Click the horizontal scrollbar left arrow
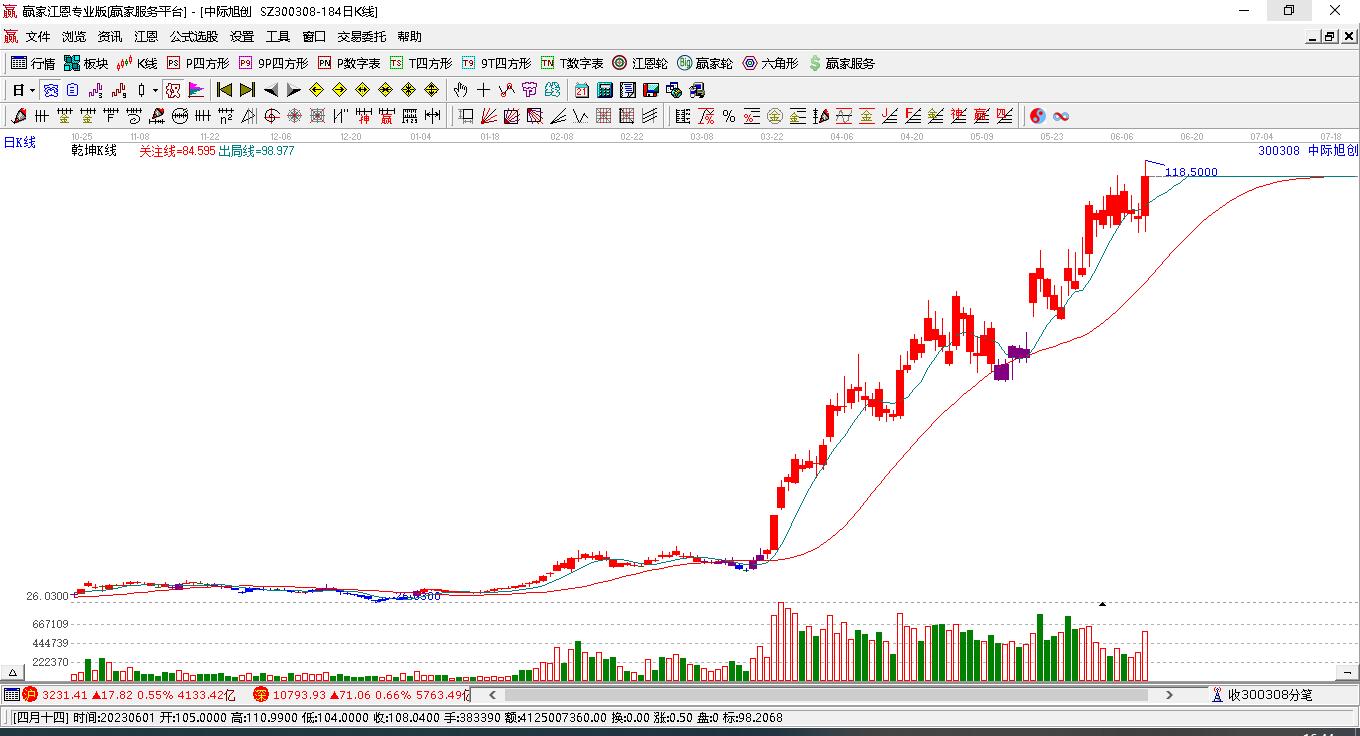This screenshot has width=1360, height=736. tap(491, 694)
